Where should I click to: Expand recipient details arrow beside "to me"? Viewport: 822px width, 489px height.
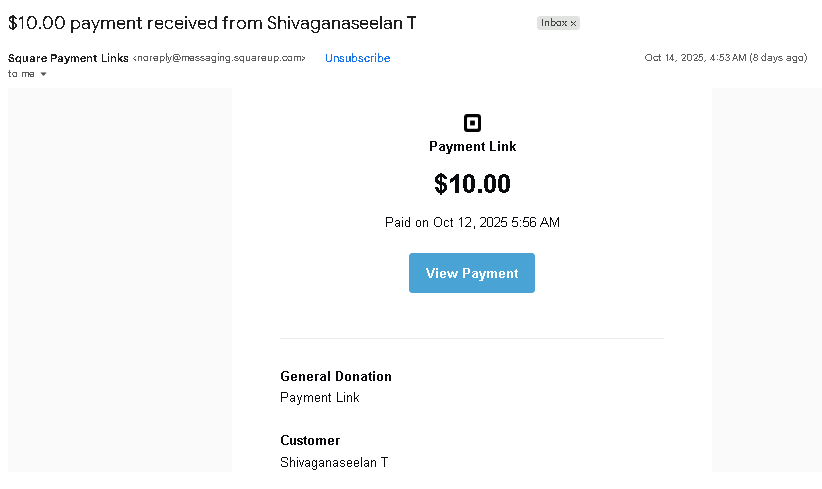point(44,74)
